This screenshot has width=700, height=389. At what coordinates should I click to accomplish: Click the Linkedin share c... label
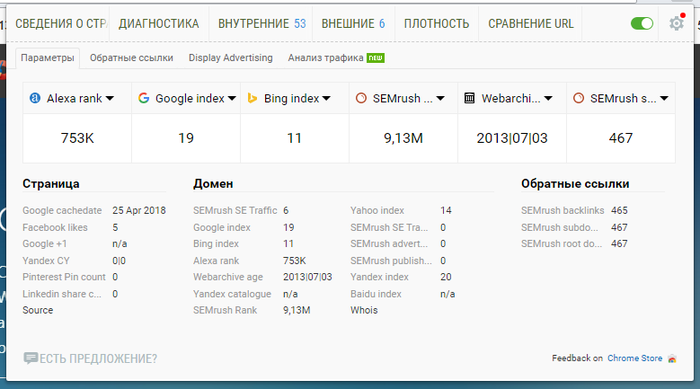(62, 294)
